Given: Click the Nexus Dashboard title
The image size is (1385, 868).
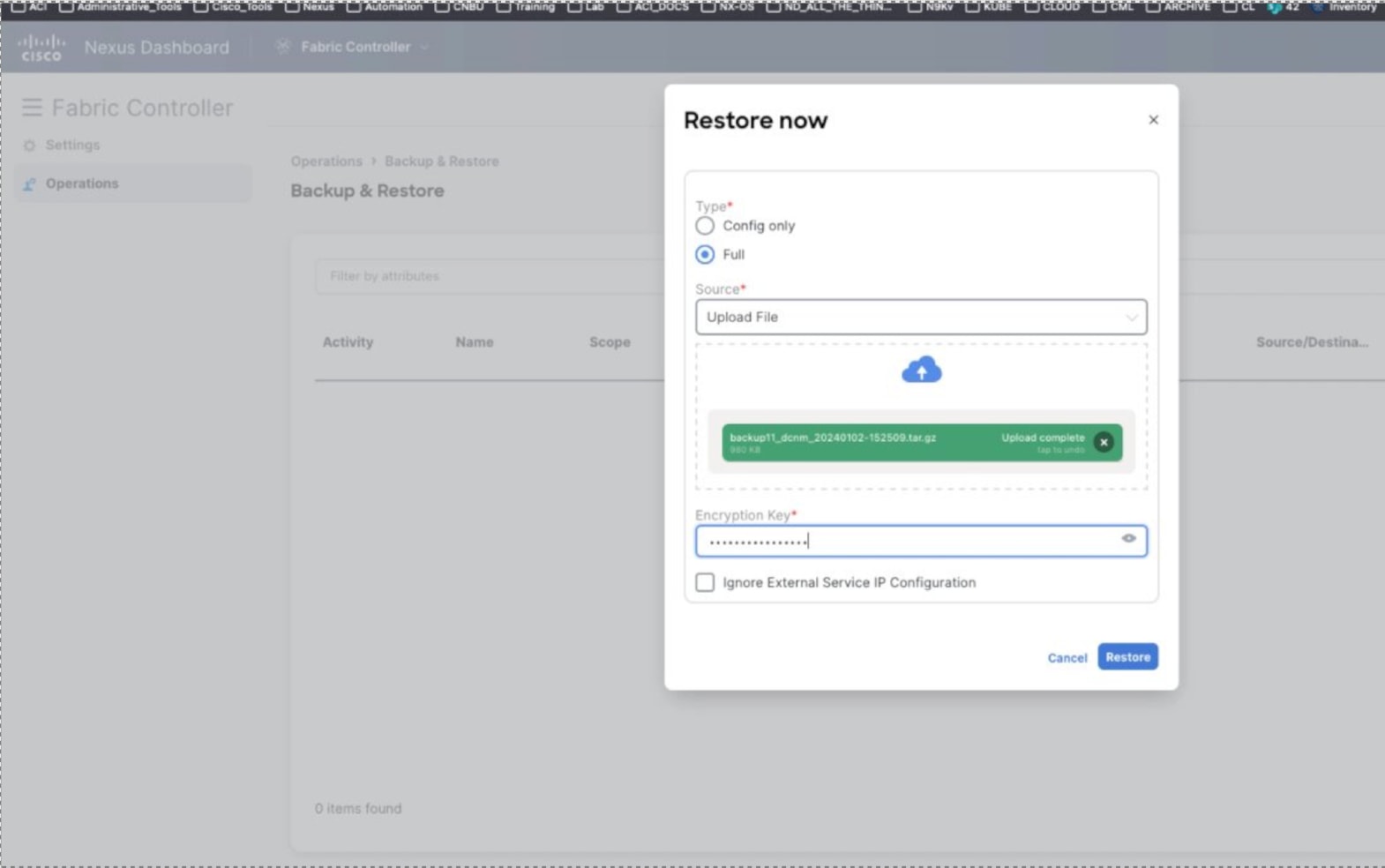Looking at the screenshot, I should click(x=156, y=48).
